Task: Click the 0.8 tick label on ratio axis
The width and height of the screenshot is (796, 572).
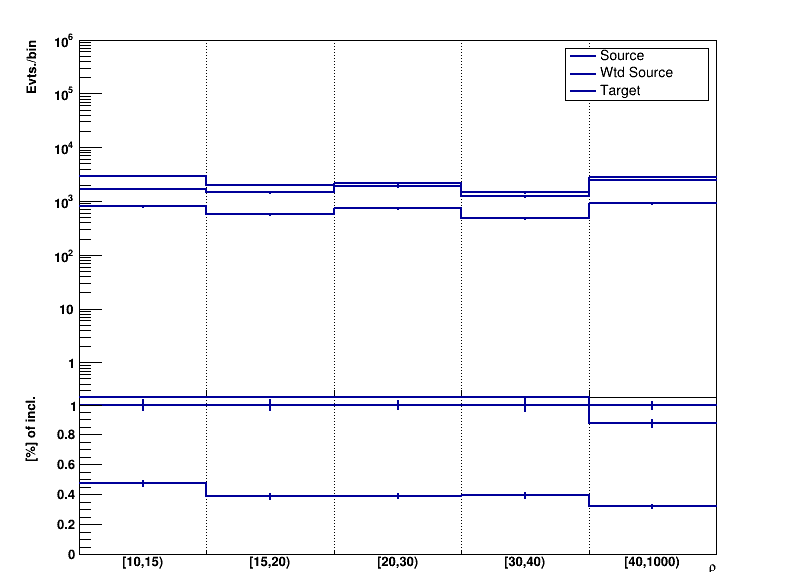Action: tap(64, 435)
